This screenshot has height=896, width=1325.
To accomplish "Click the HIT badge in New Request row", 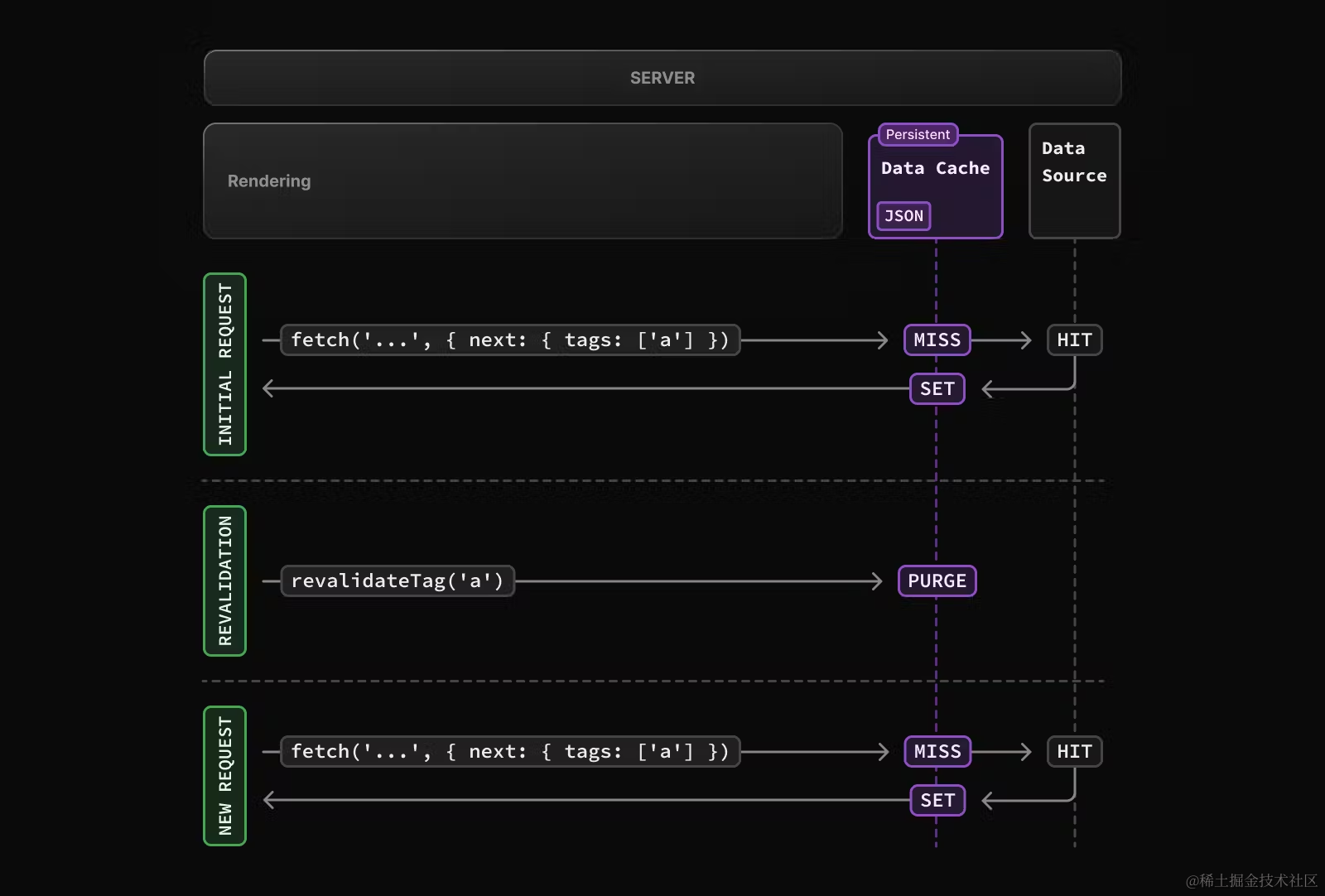I will coord(1074,752).
